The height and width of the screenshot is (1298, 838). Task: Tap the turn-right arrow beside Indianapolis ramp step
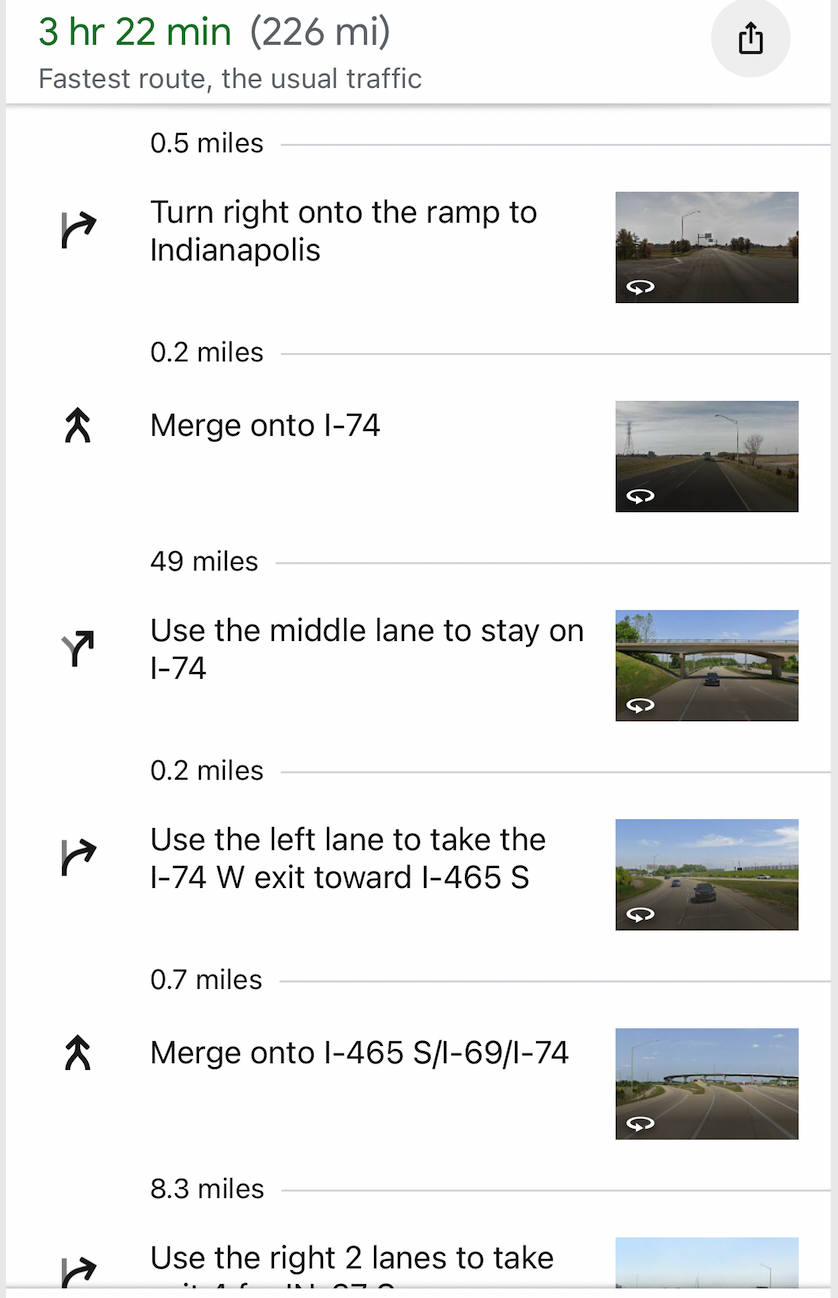(x=78, y=230)
